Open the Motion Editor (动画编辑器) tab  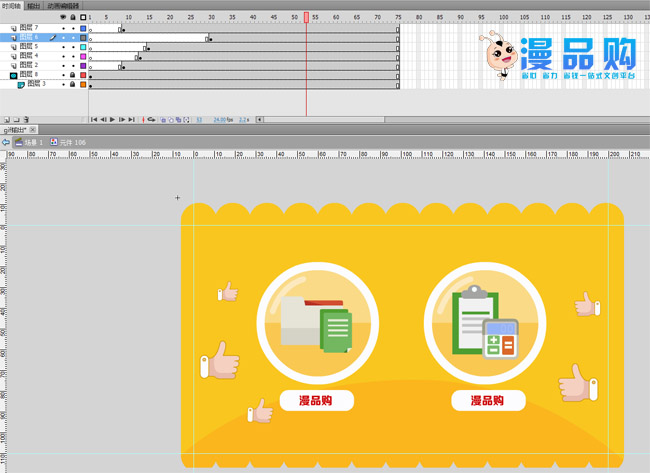(63, 6)
